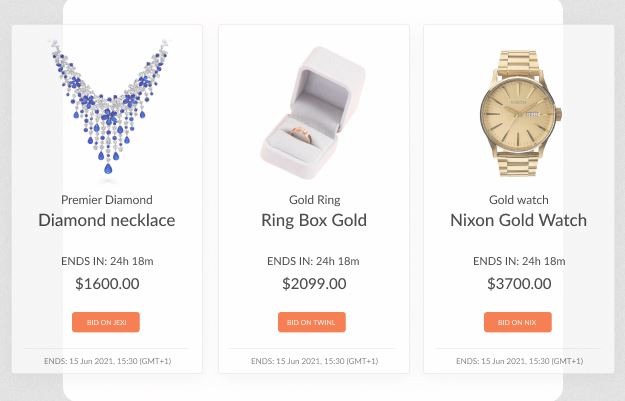Screen dimensions: 625x401
Task: Select the Diamond necklace title
Action: [x=107, y=220]
